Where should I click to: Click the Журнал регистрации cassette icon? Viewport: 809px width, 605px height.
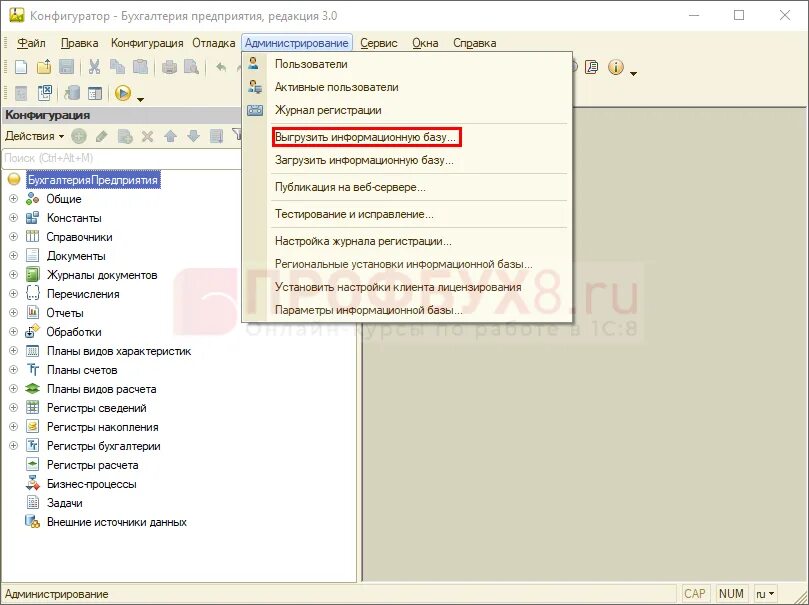[255, 110]
